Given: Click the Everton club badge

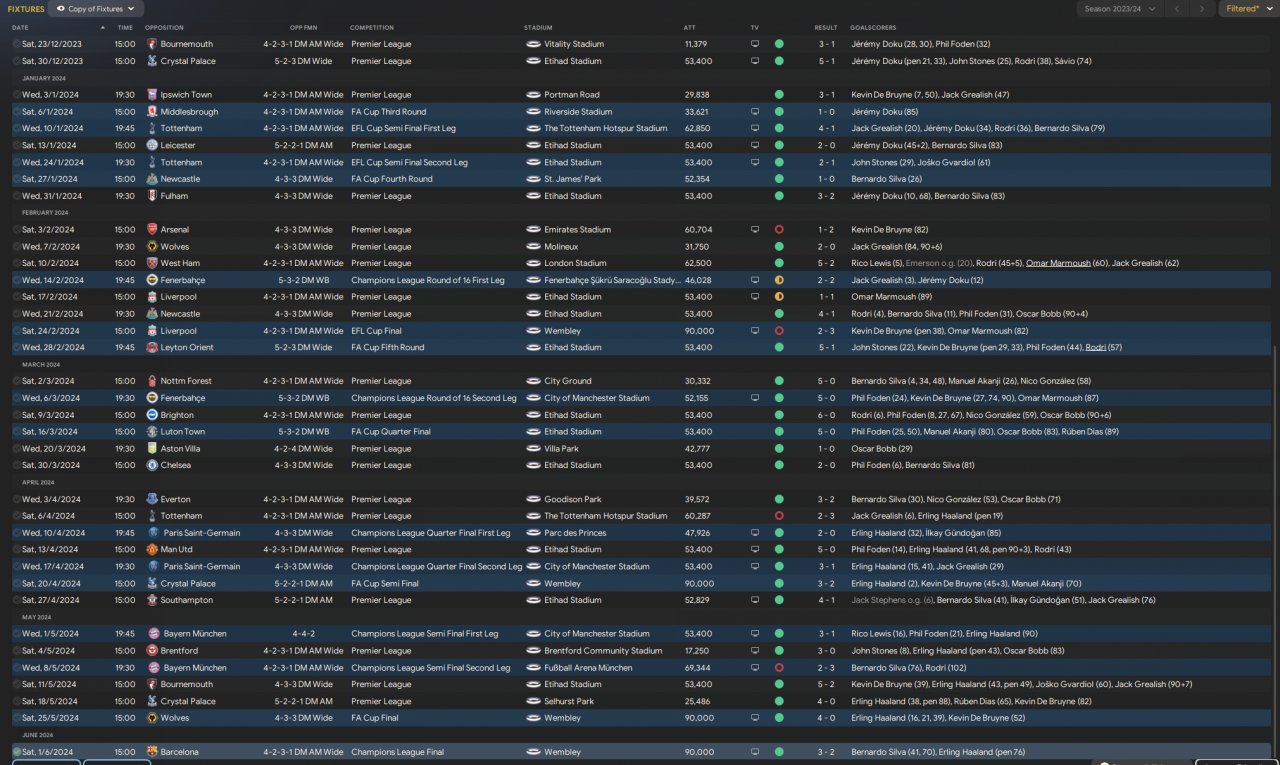Looking at the screenshot, I should coord(152,499).
